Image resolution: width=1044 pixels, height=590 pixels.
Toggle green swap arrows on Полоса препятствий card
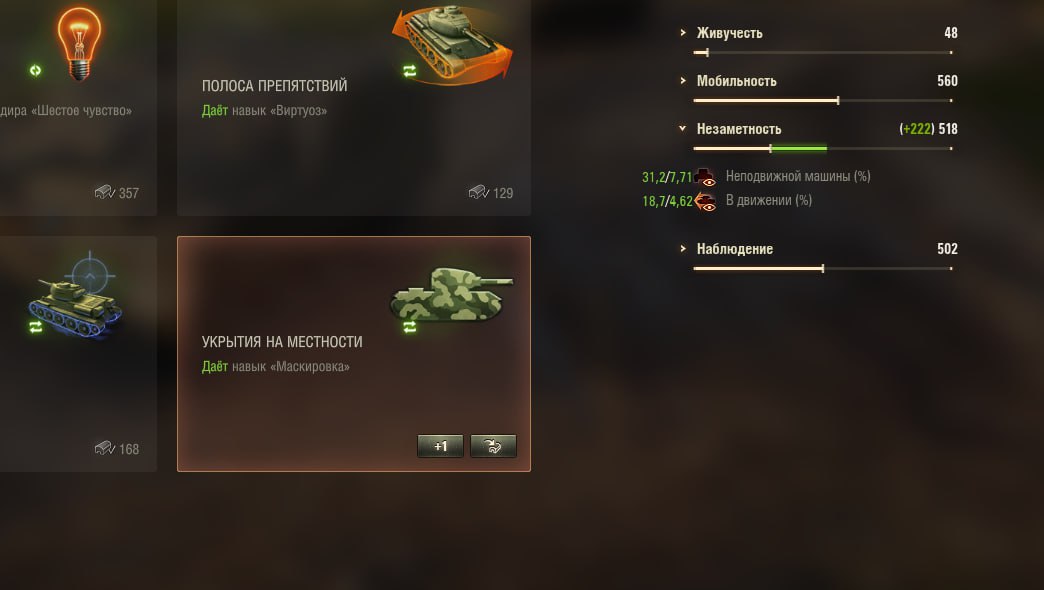(409, 71)
